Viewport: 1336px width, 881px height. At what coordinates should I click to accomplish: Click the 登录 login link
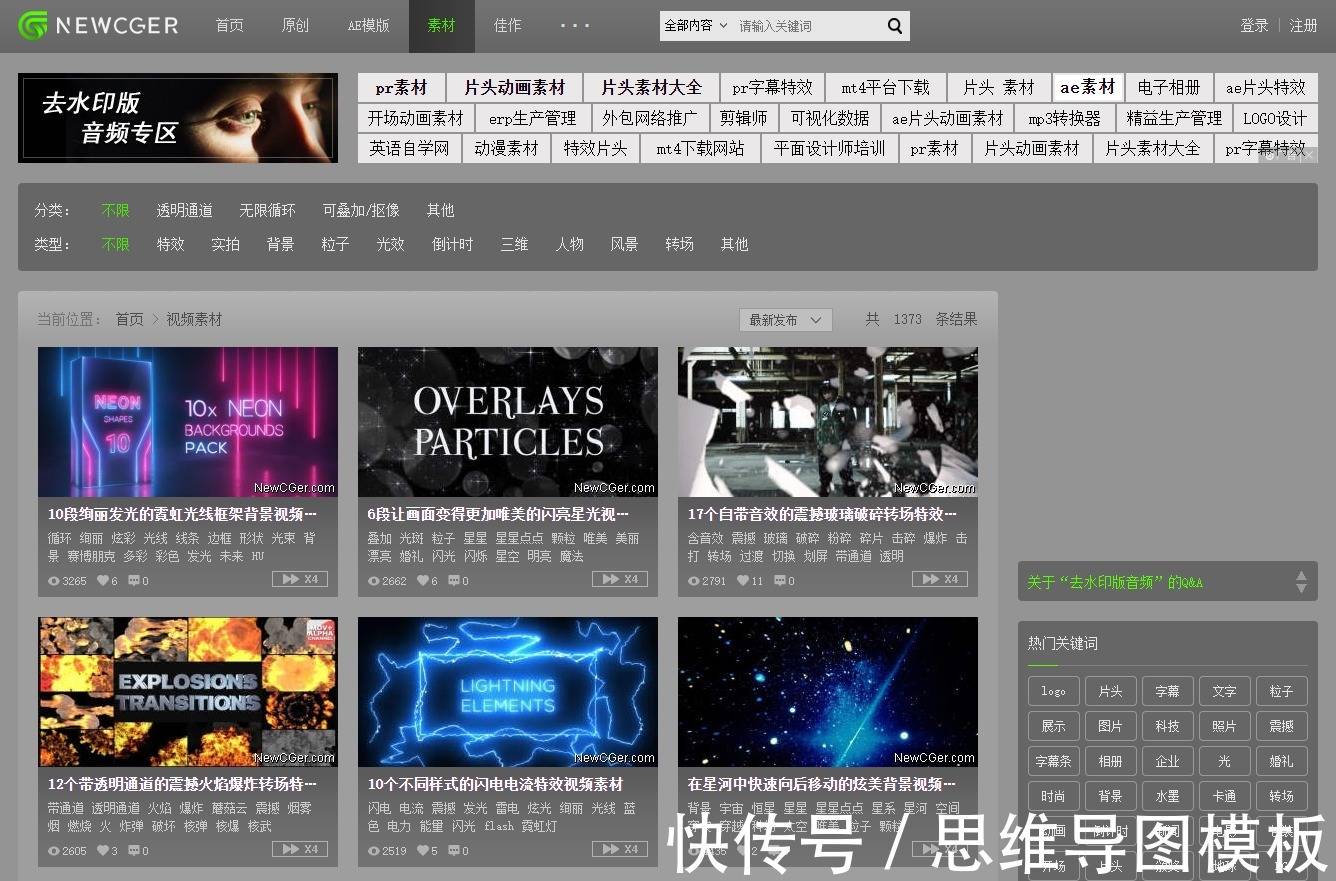tap(1254, 26)
